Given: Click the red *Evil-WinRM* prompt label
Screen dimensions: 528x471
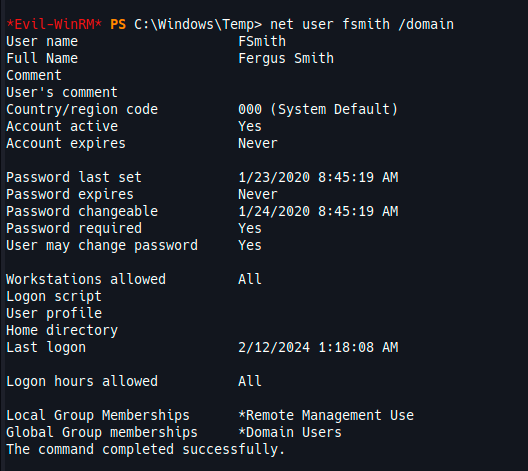Looking at the screenshot, I should coord(54,24).
